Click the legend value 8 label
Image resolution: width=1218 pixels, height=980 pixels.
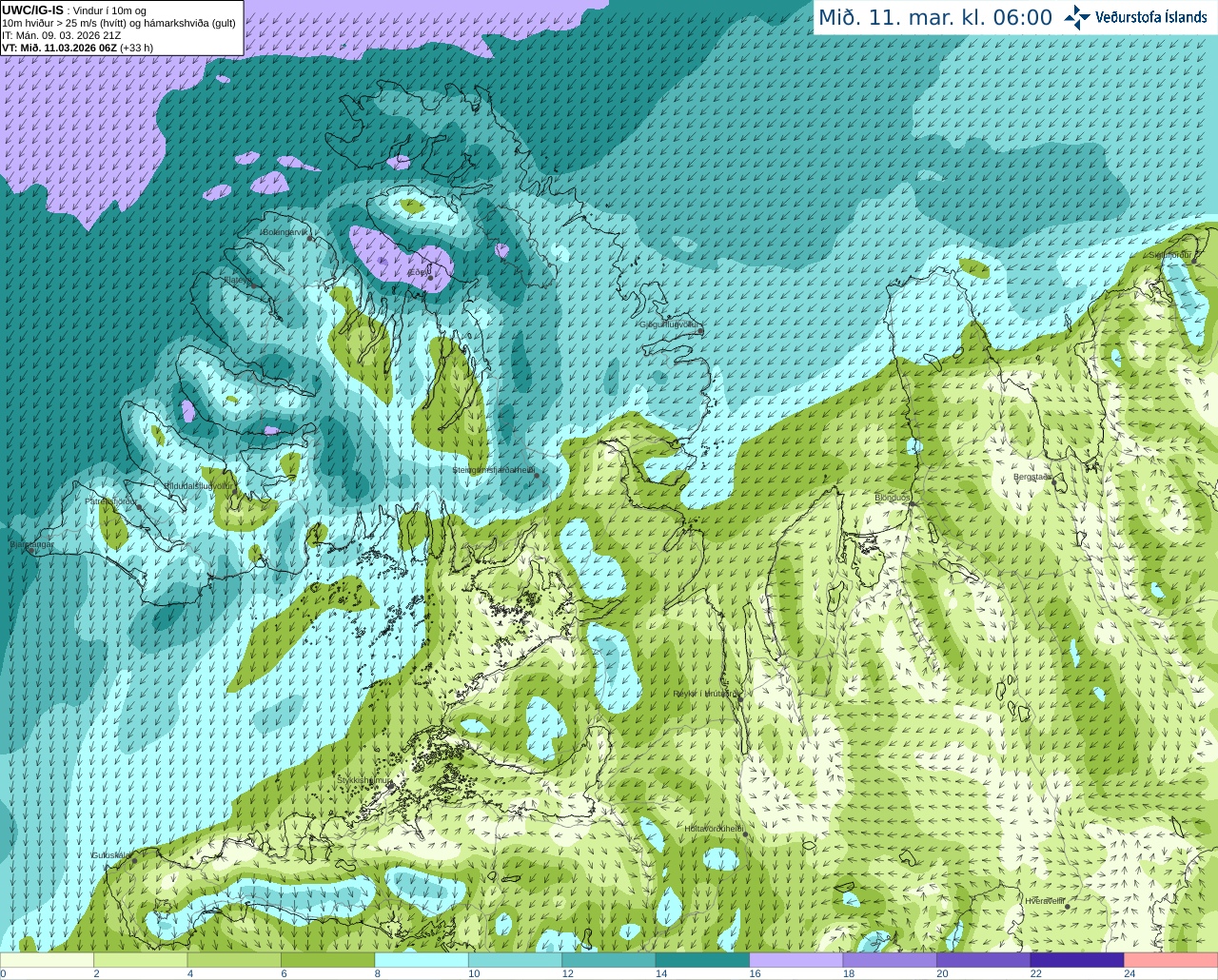[x=378, y=973]
